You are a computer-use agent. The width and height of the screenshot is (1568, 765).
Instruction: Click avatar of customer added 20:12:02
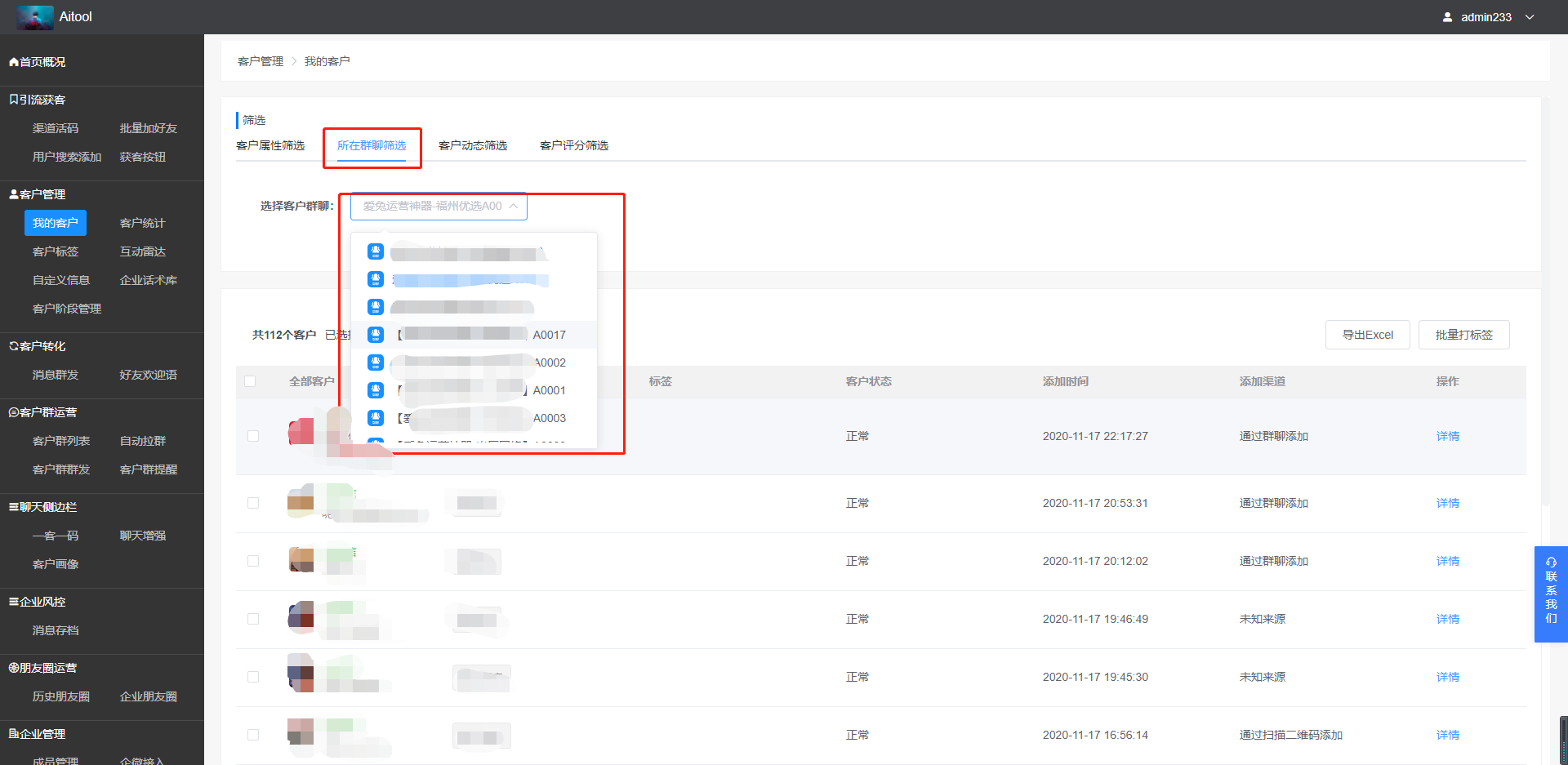pos(301,560)
